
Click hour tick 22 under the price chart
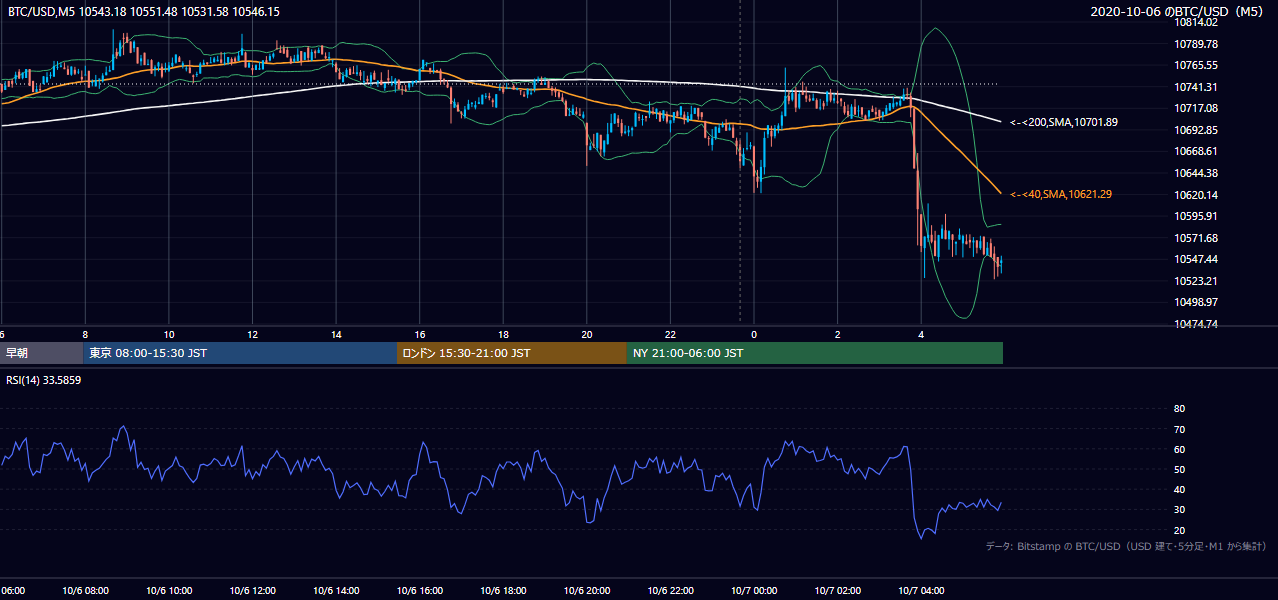tap(671, 334)
